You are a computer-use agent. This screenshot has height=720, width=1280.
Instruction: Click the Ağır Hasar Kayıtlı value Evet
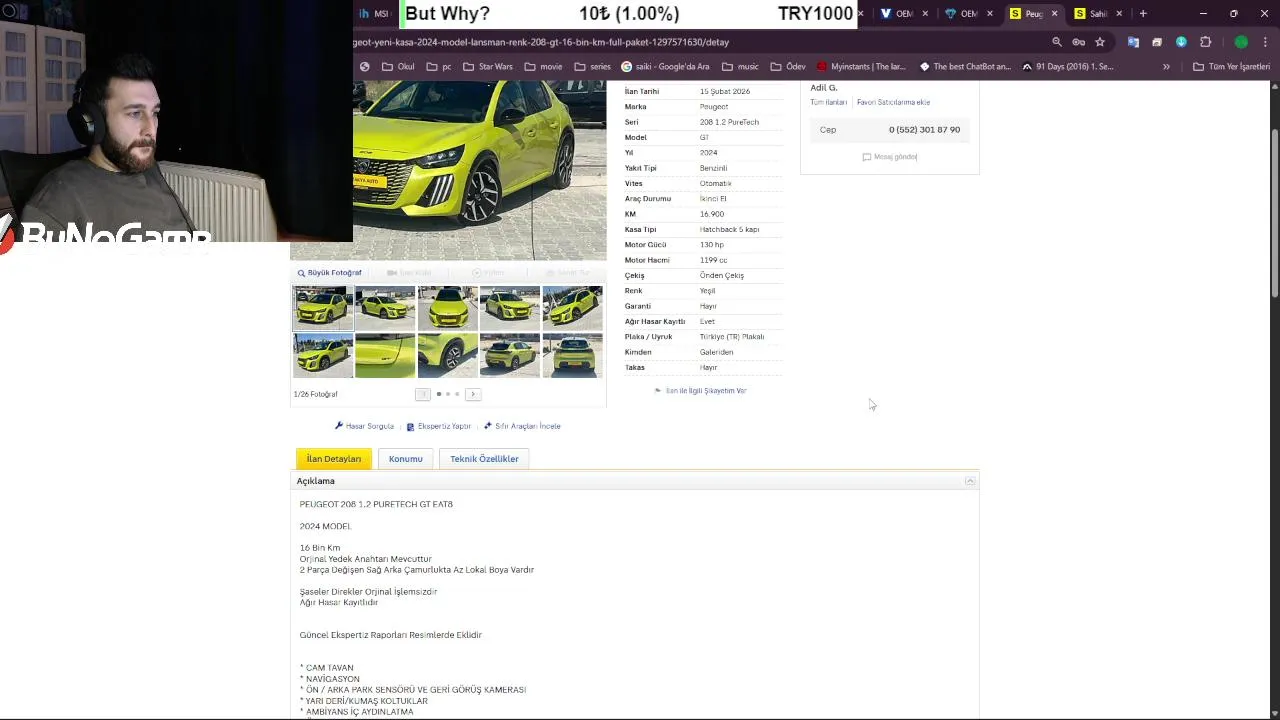pos(707,321)
